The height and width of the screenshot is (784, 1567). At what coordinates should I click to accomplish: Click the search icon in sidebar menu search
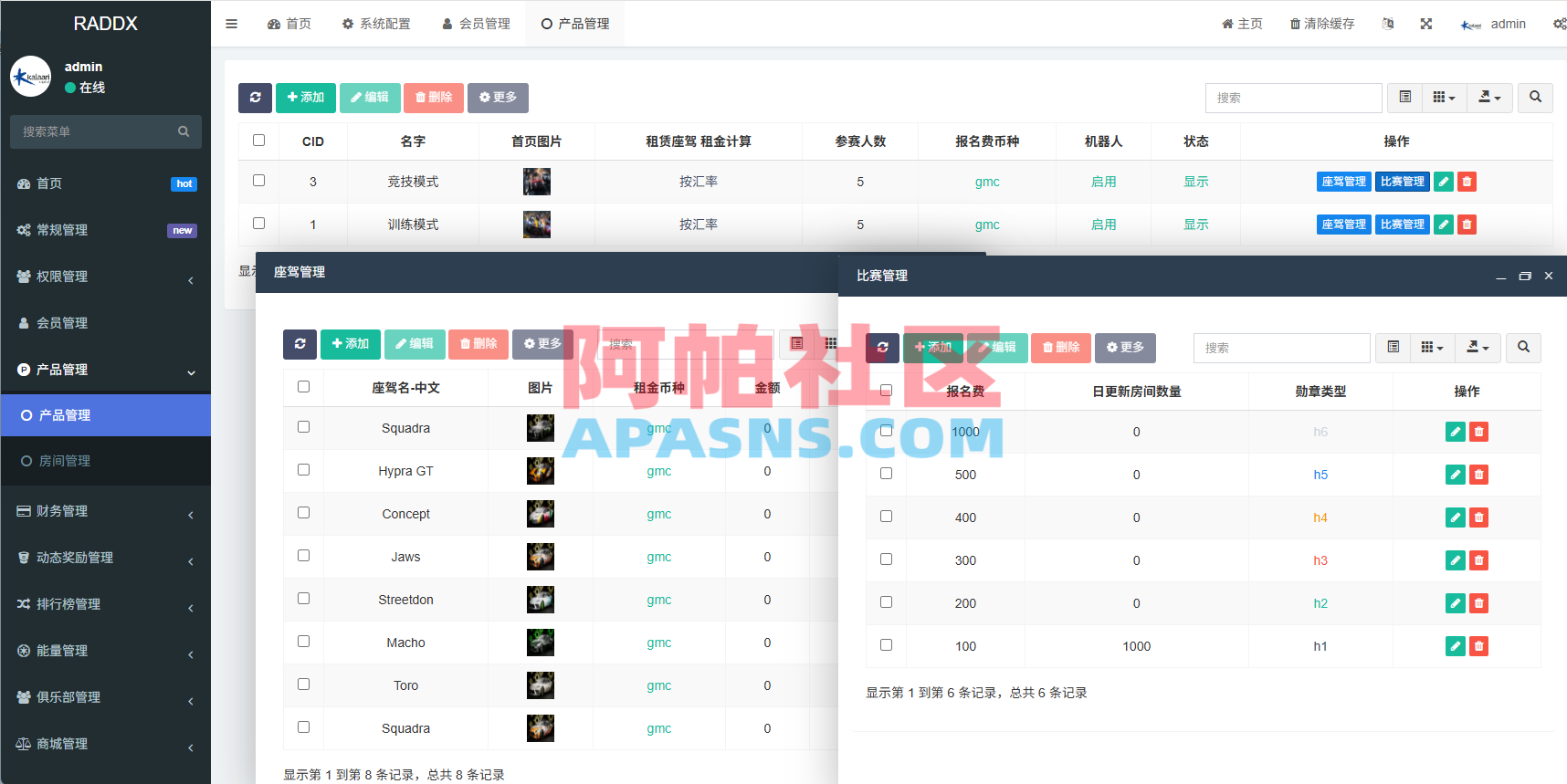pos(184,131)
